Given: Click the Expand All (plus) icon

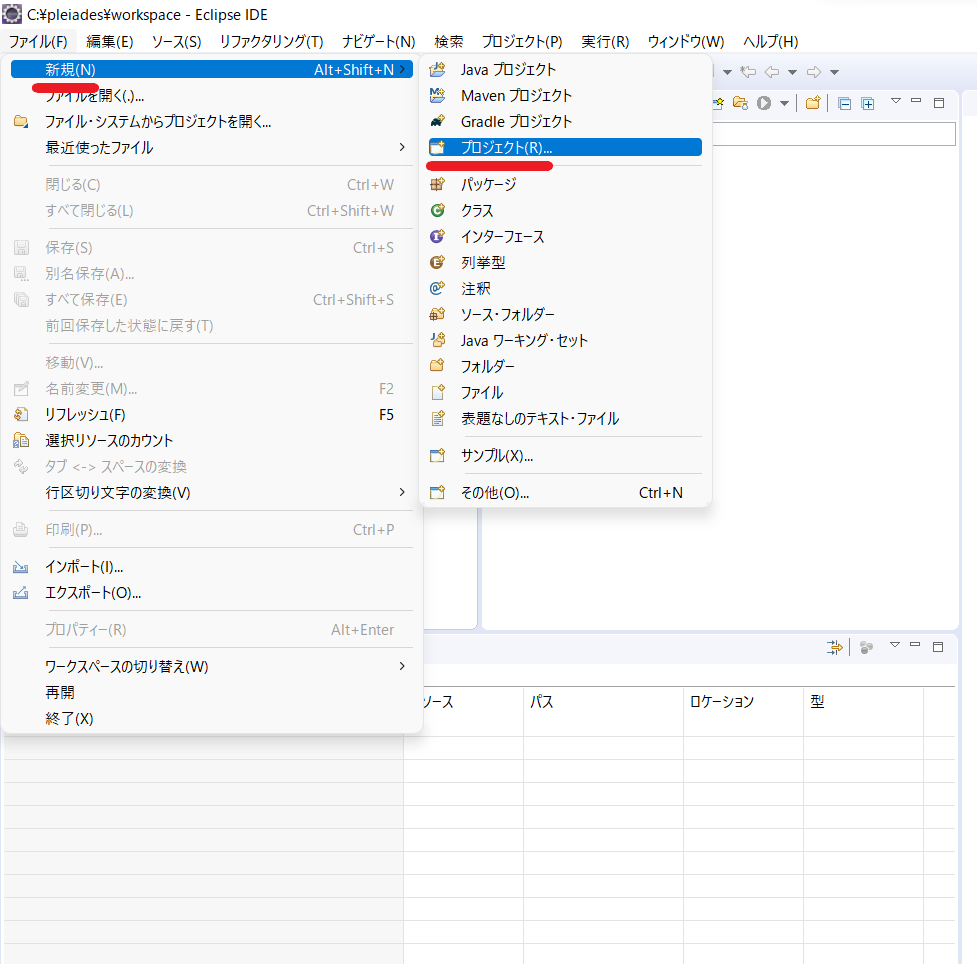Looking at the screenshot, I should [867, 103].
